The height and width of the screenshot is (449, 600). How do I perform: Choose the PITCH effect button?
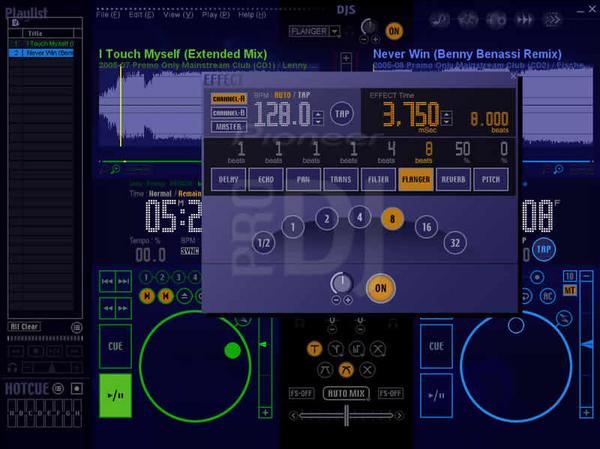(x=491, y=179)
